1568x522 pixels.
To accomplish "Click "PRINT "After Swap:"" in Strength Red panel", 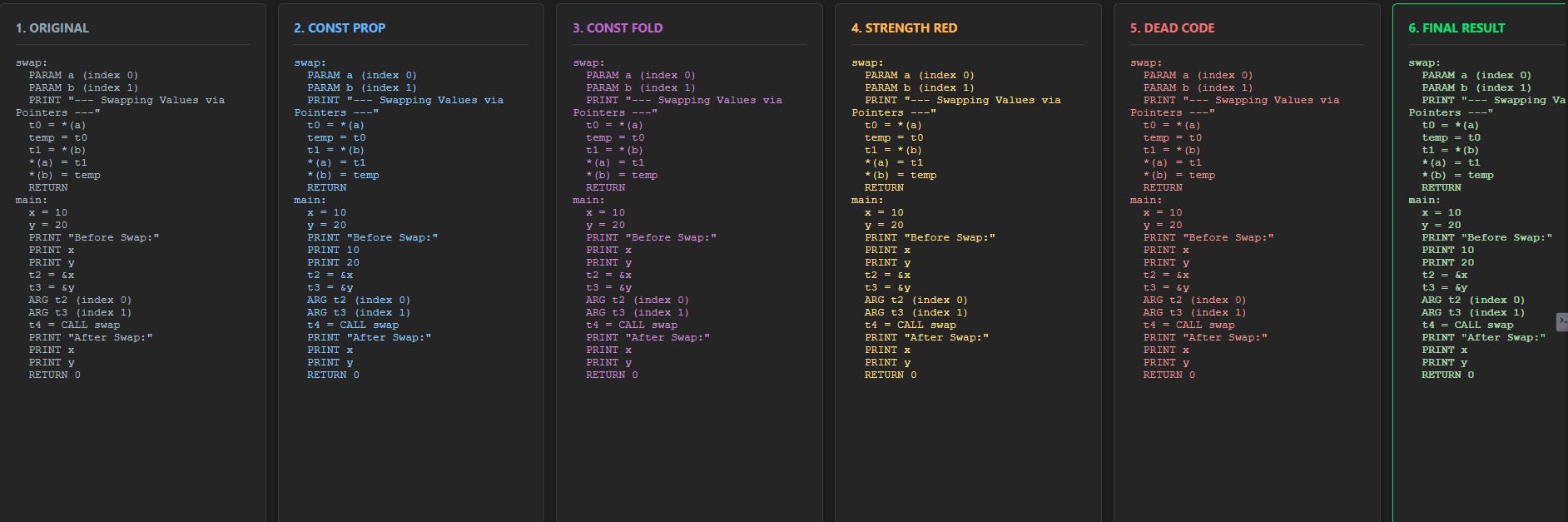I will click(926, 337).
